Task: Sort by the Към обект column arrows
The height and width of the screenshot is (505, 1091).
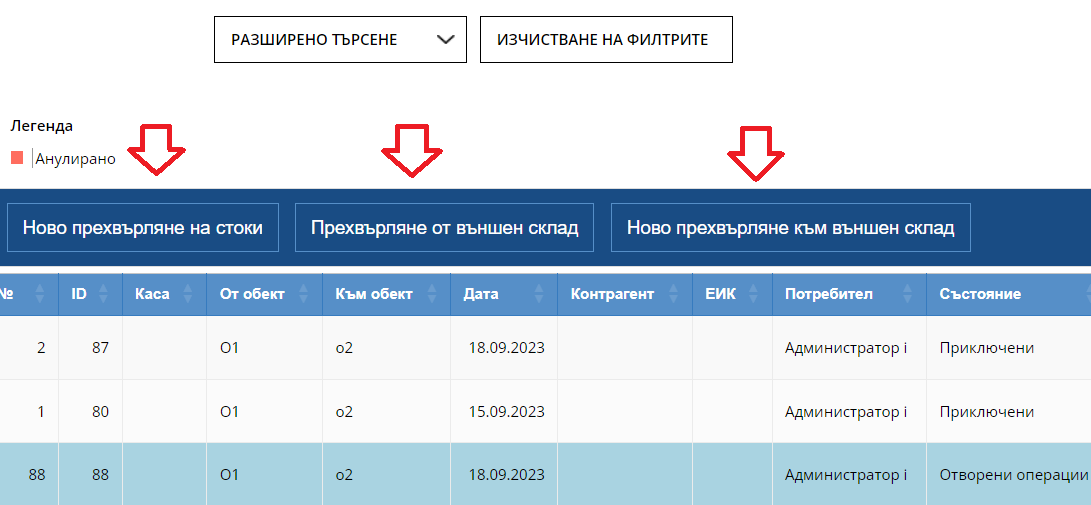Action: click(x=431, y=294)
